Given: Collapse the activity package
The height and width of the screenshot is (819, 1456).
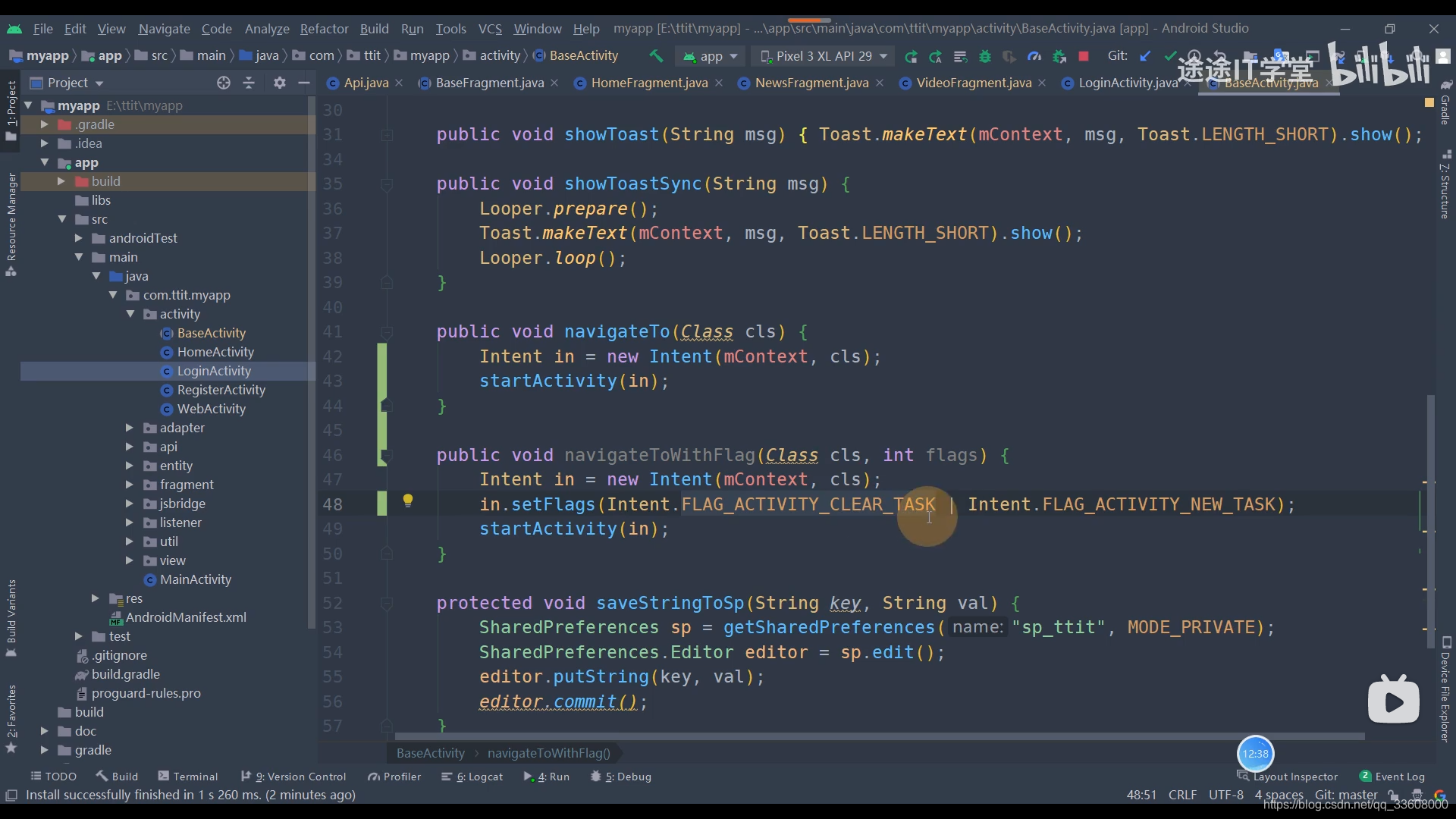Looking at the screenshot, I should pyautogui.click(x=130, y=314).
